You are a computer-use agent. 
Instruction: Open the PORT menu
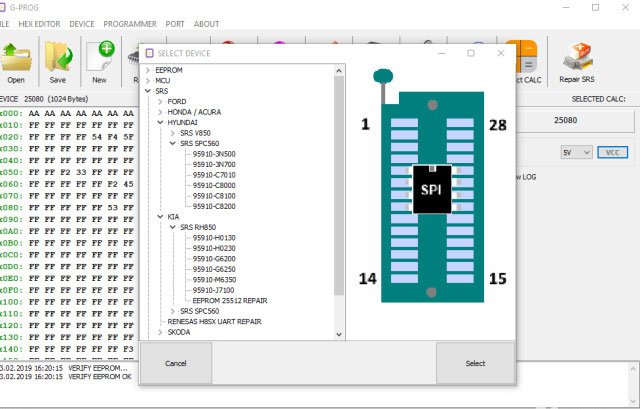tap(175, 24)
